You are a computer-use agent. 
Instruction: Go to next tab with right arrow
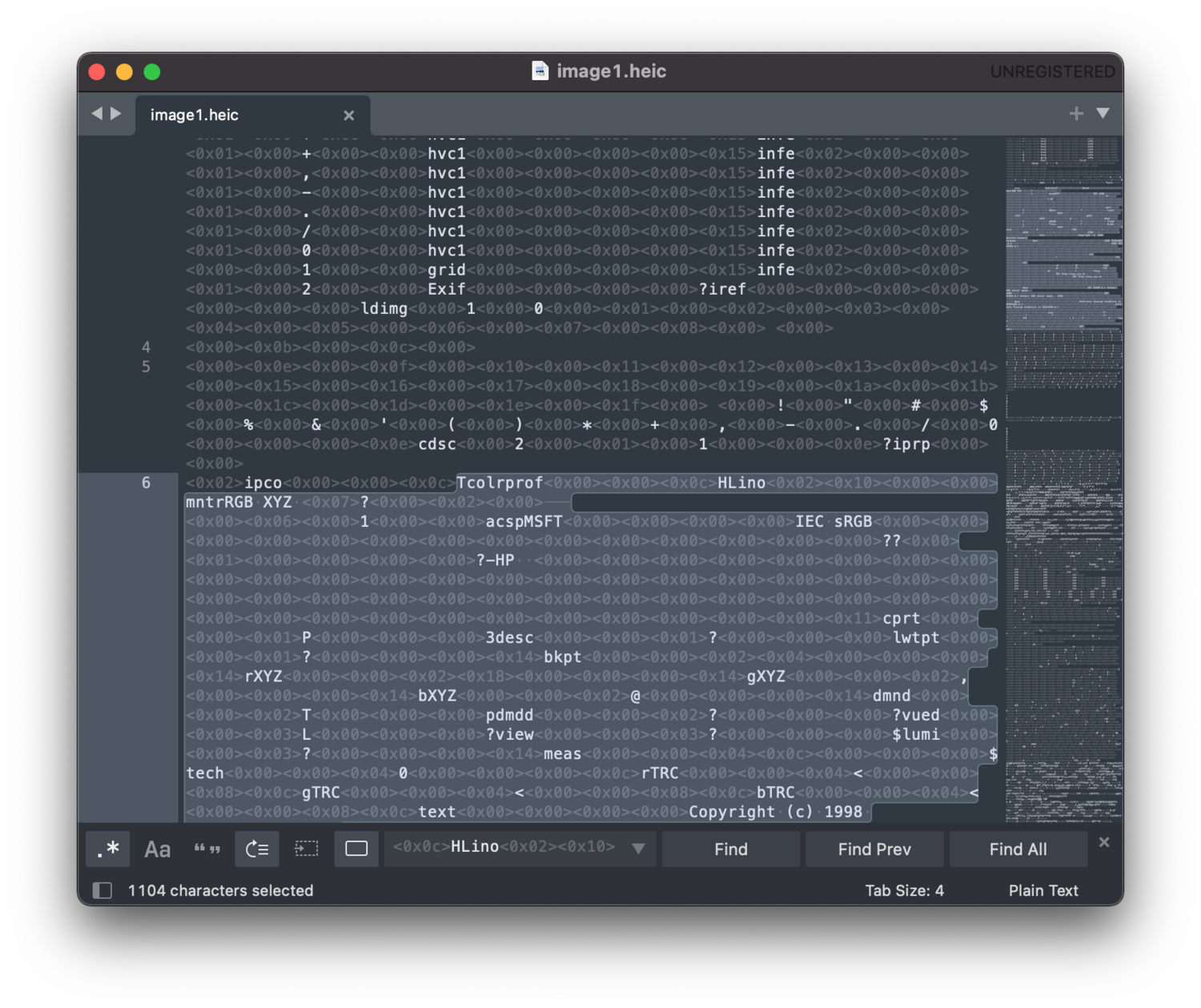coord(117,114)
